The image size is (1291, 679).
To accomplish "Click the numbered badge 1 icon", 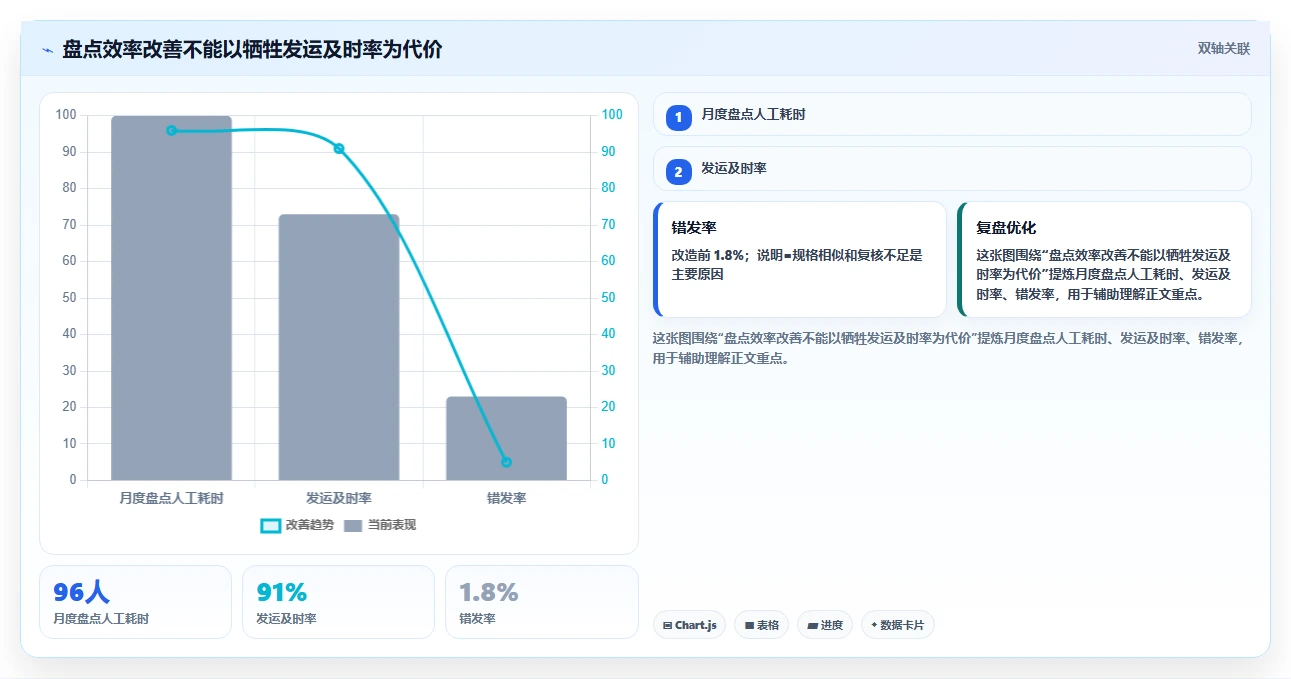I will (x=679, y=116).
